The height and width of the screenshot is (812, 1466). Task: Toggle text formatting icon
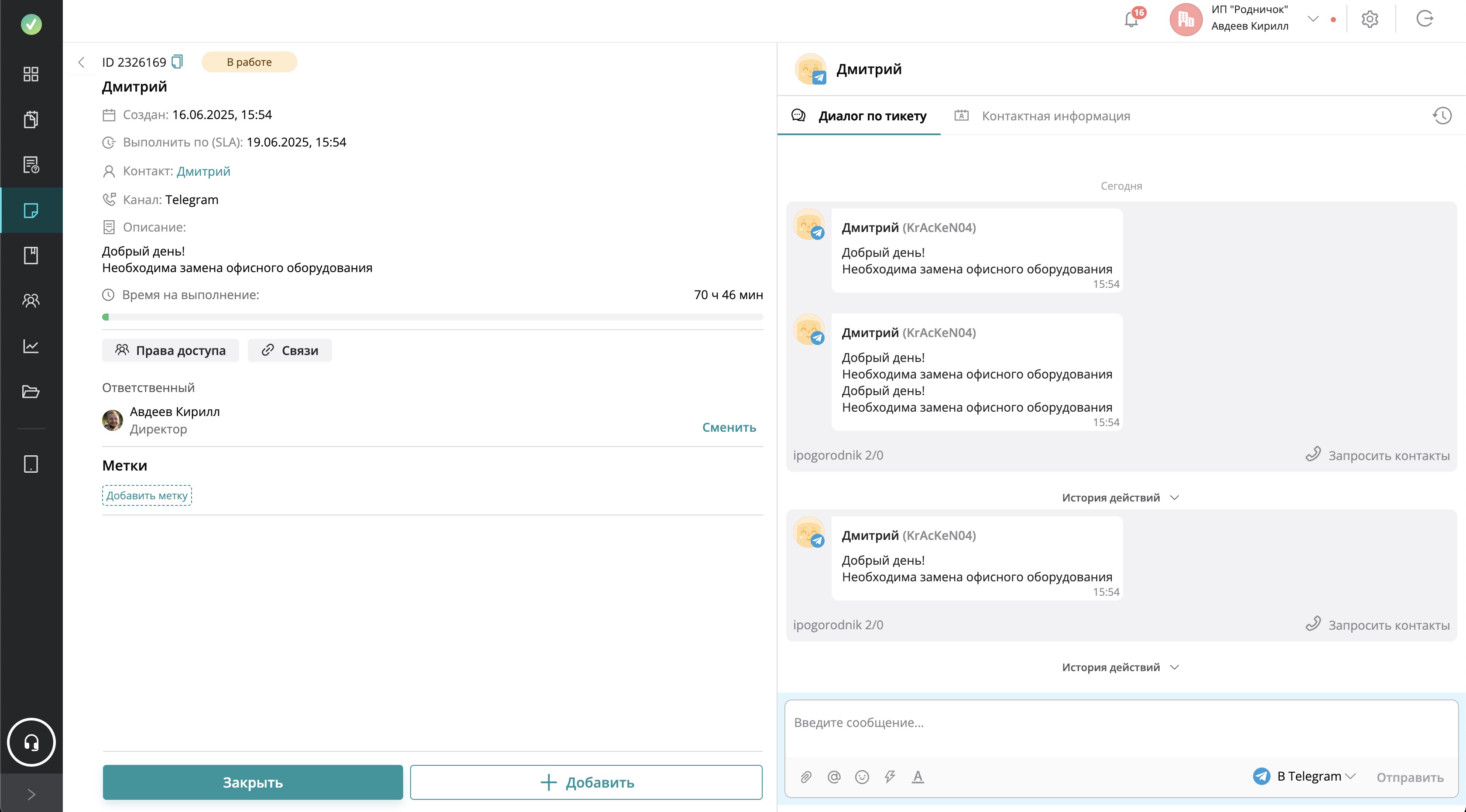pyautogui.click(x=918, y=777)
